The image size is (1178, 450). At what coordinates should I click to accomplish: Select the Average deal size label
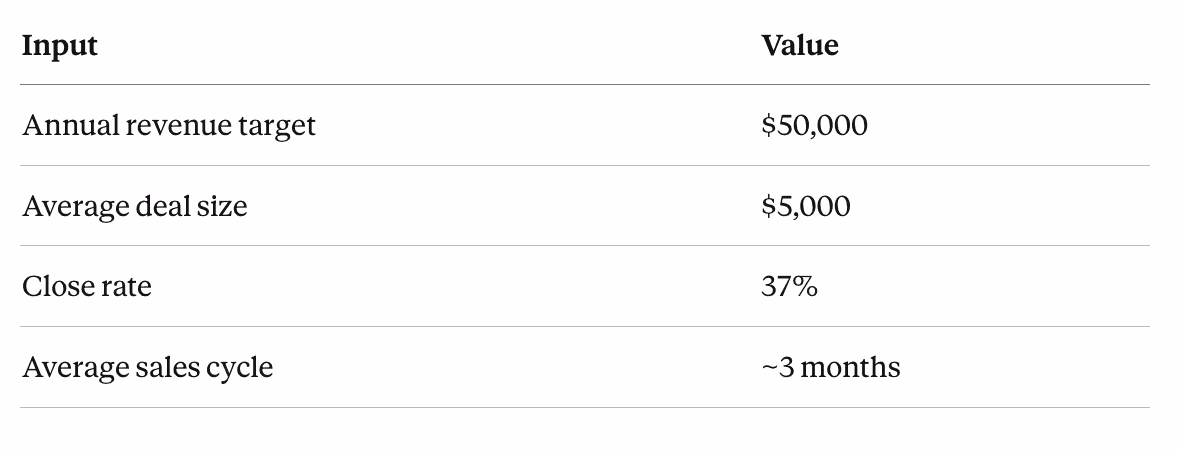point(134,206)
